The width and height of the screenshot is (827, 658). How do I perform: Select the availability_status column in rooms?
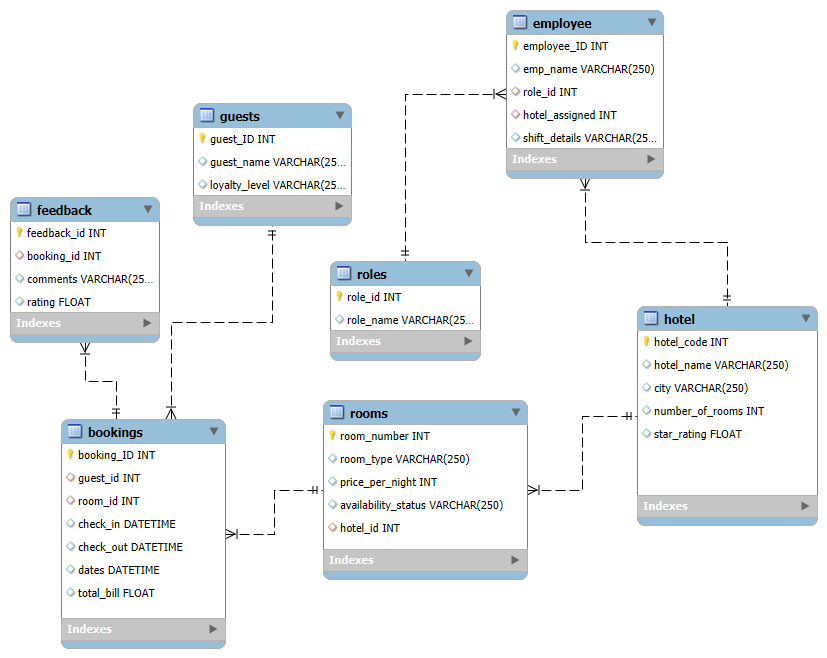pos(421,505)
